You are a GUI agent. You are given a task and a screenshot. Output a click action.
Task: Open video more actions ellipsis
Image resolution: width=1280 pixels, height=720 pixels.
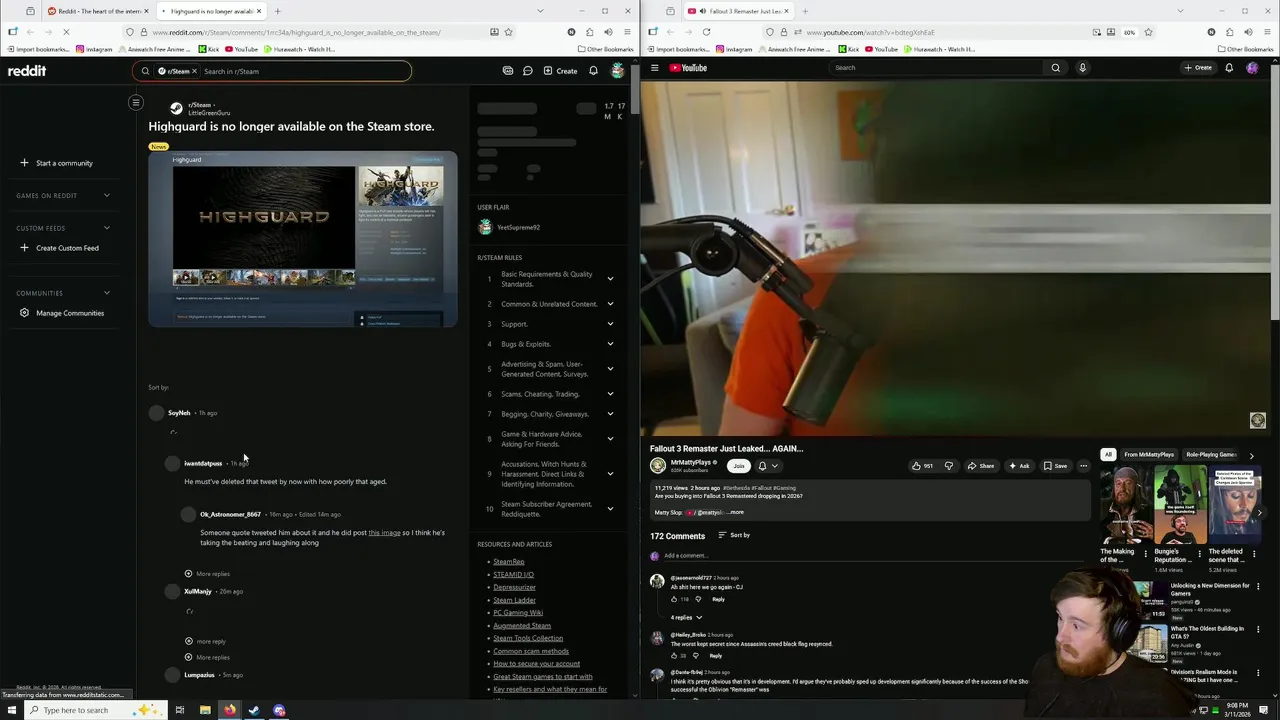point(1083,466)
